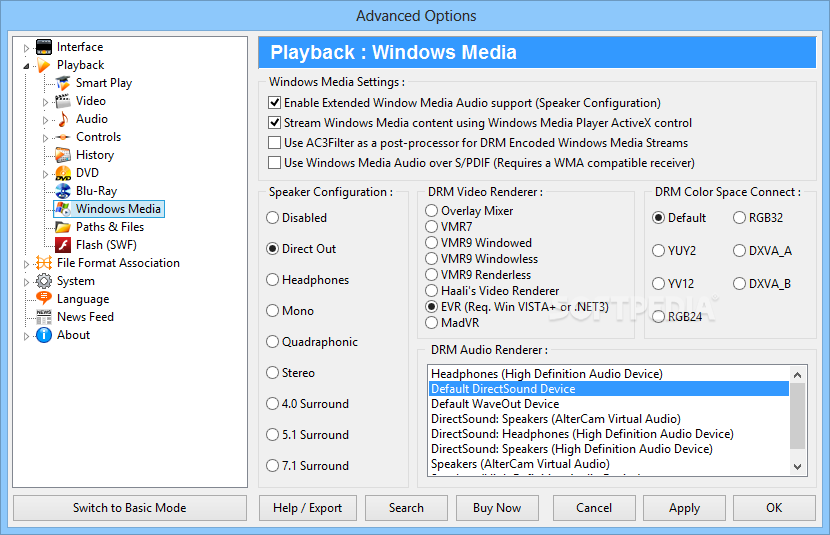Expand the System tree node
830x535 pixels.
click(x=26, y=282)
